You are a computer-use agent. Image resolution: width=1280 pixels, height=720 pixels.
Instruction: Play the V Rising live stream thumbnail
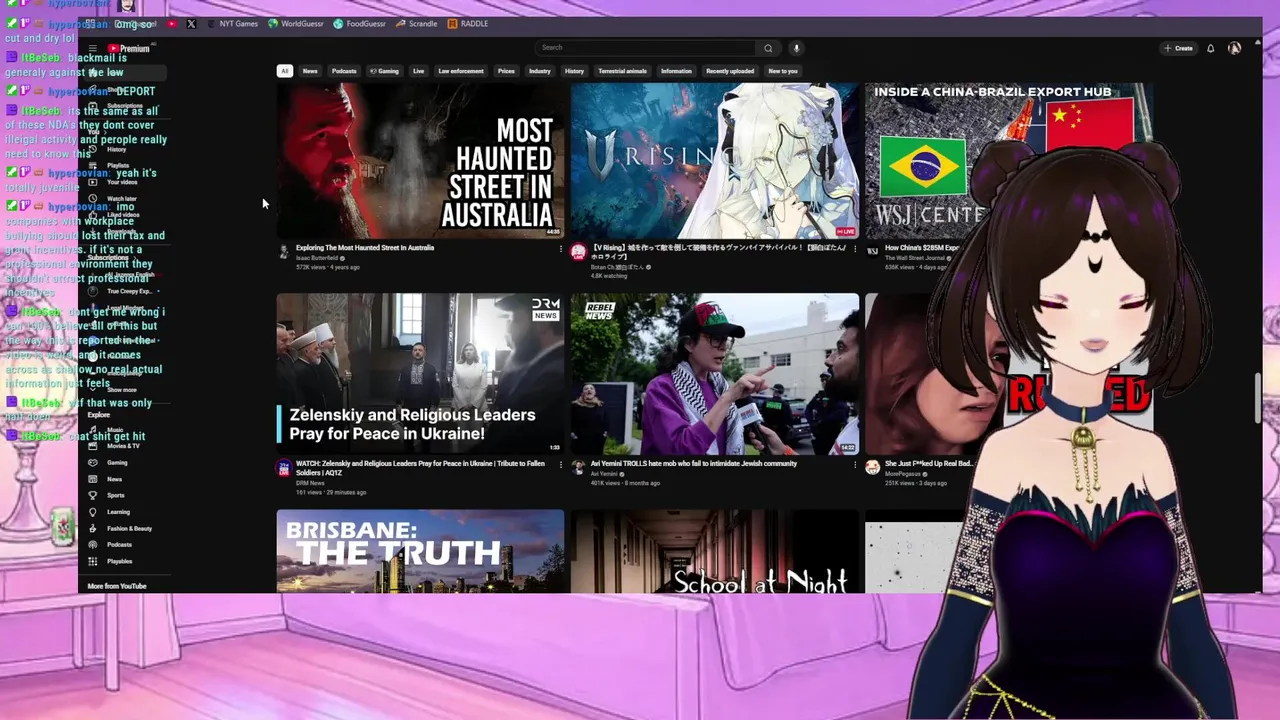[x=714, y=161]
